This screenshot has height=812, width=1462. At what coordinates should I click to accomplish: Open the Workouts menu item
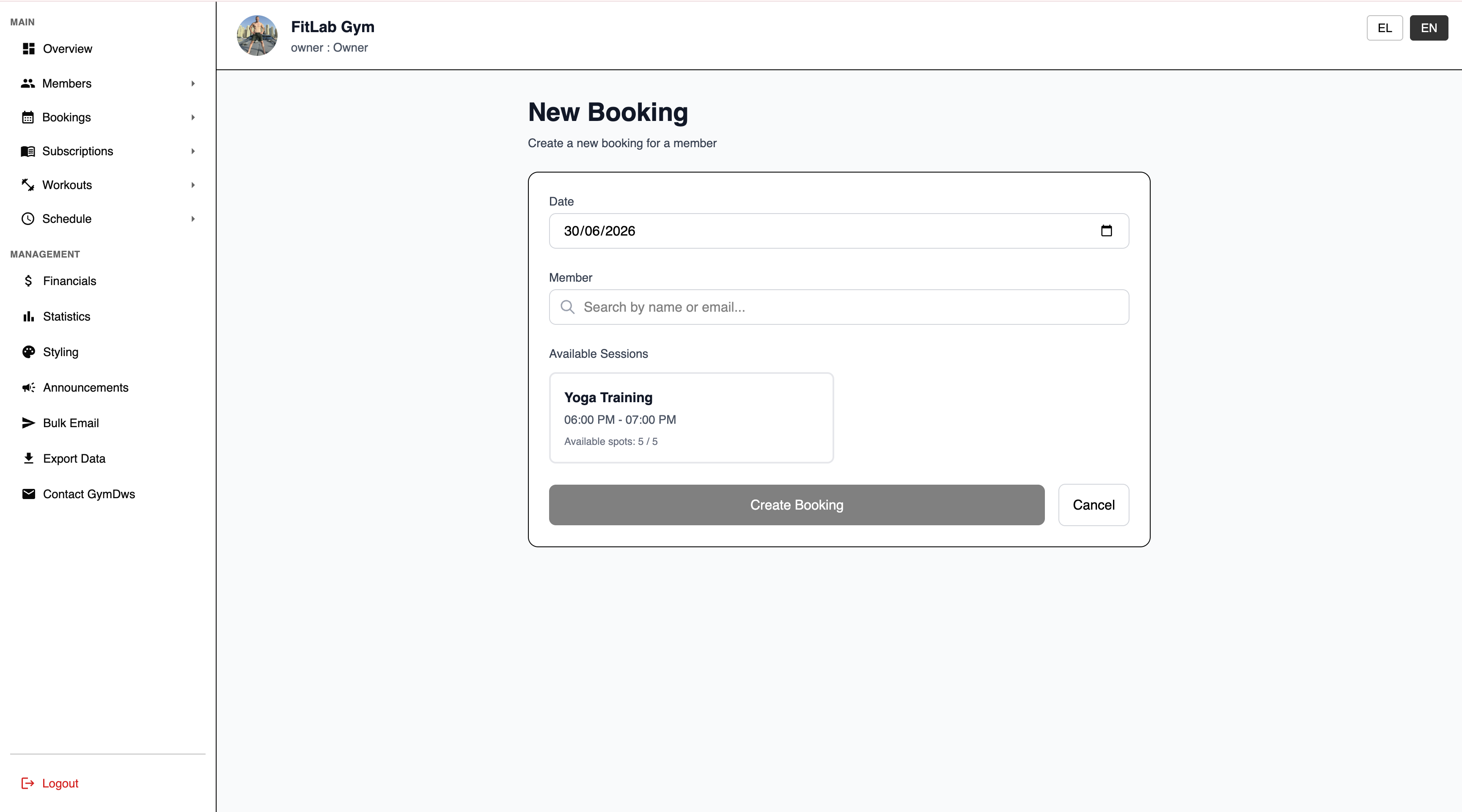108,185
